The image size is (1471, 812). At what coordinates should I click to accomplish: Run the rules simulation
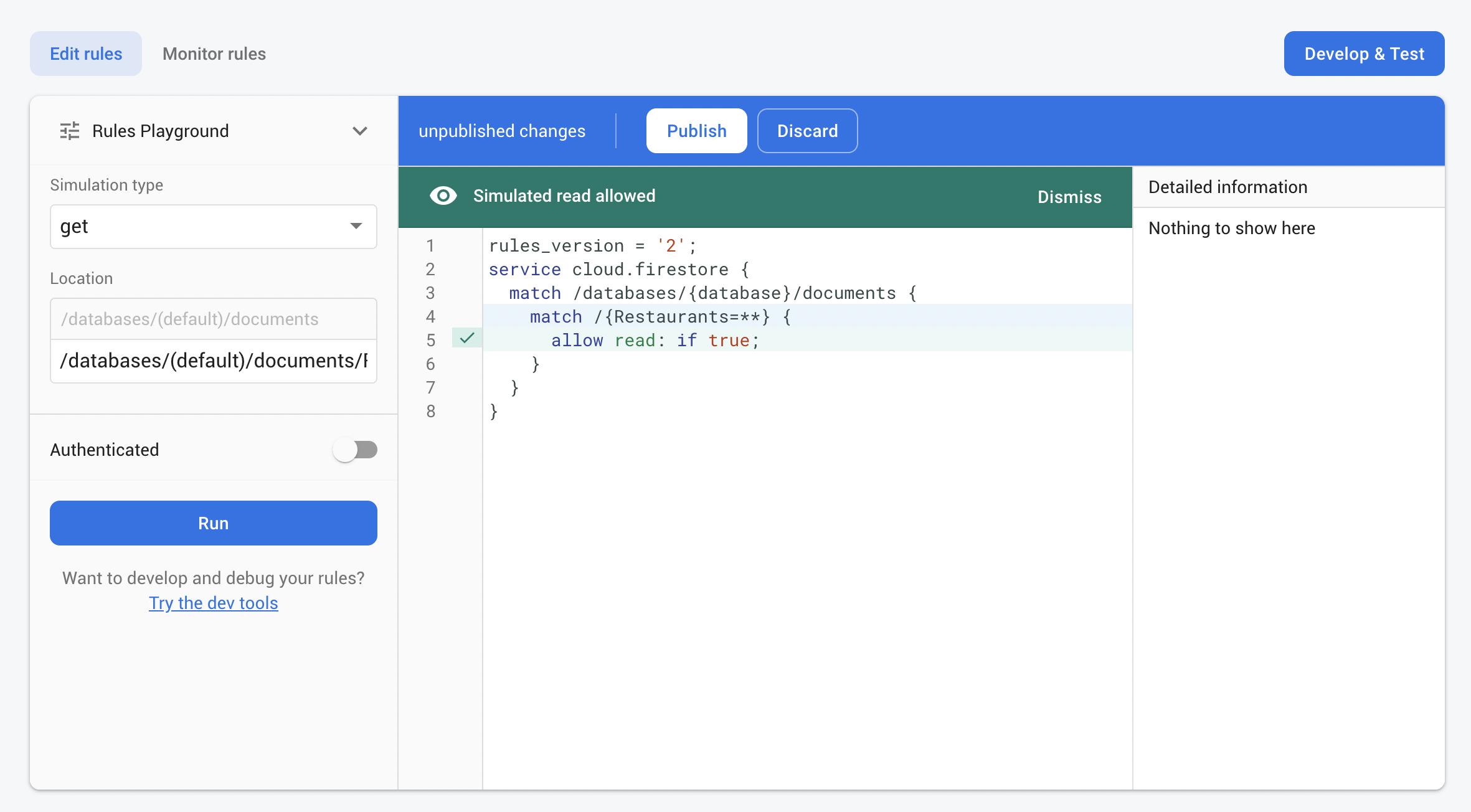tap(213, 523)
